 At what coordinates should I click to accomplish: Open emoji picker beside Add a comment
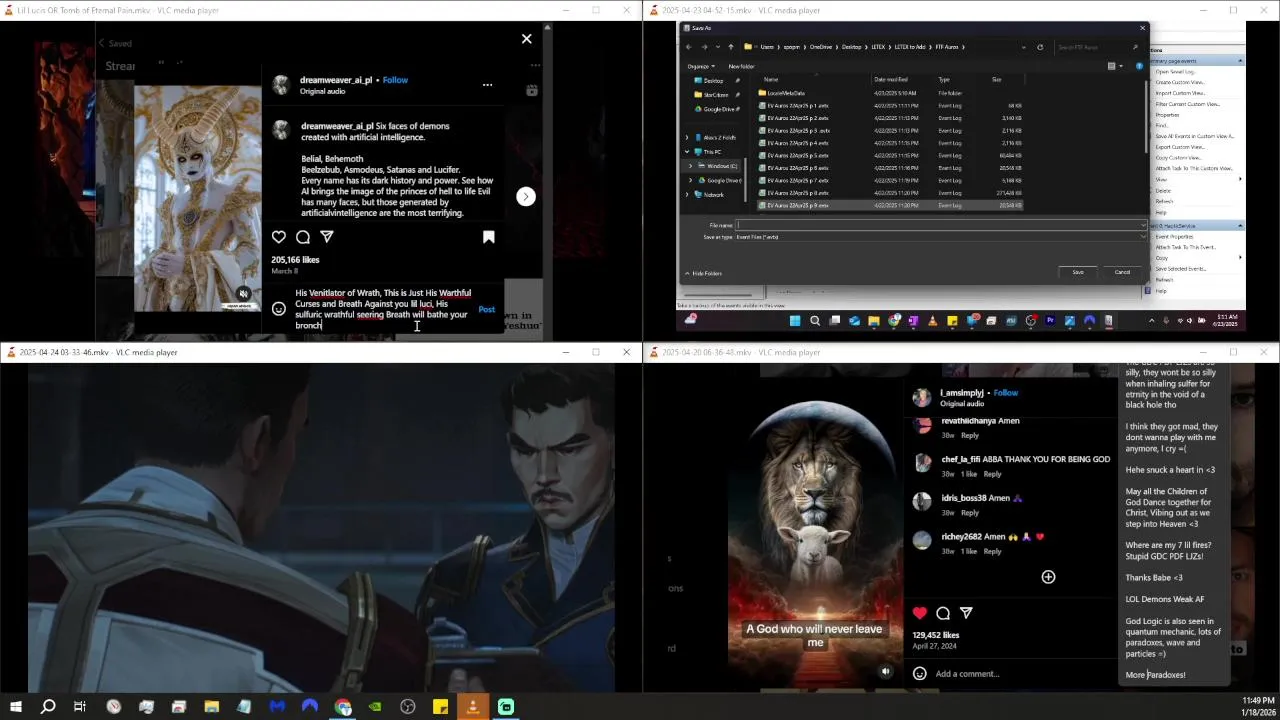coord(920,674)
